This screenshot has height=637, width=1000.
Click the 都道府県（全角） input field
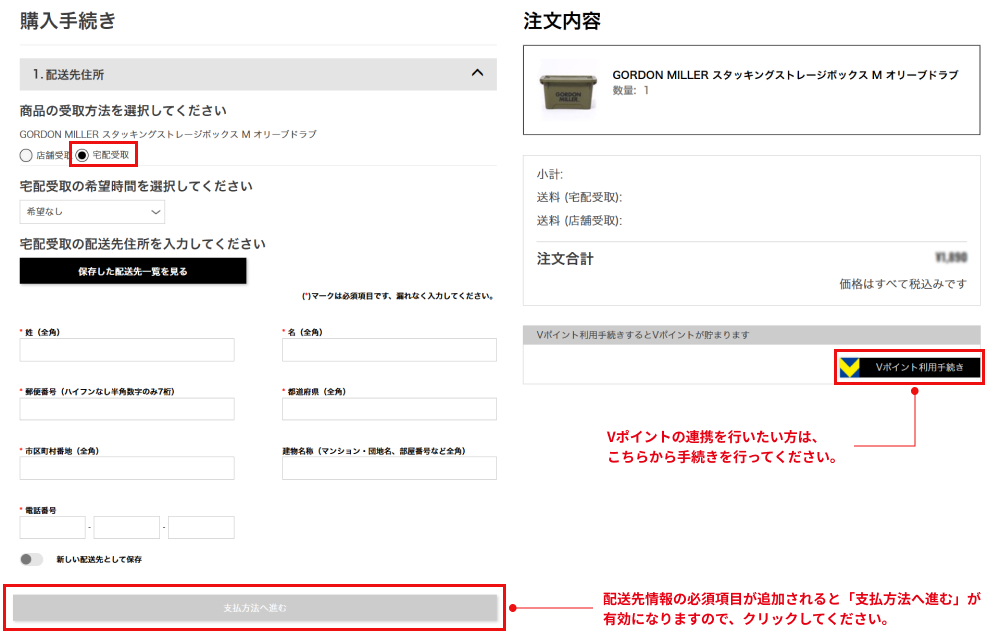coord(389,409)
